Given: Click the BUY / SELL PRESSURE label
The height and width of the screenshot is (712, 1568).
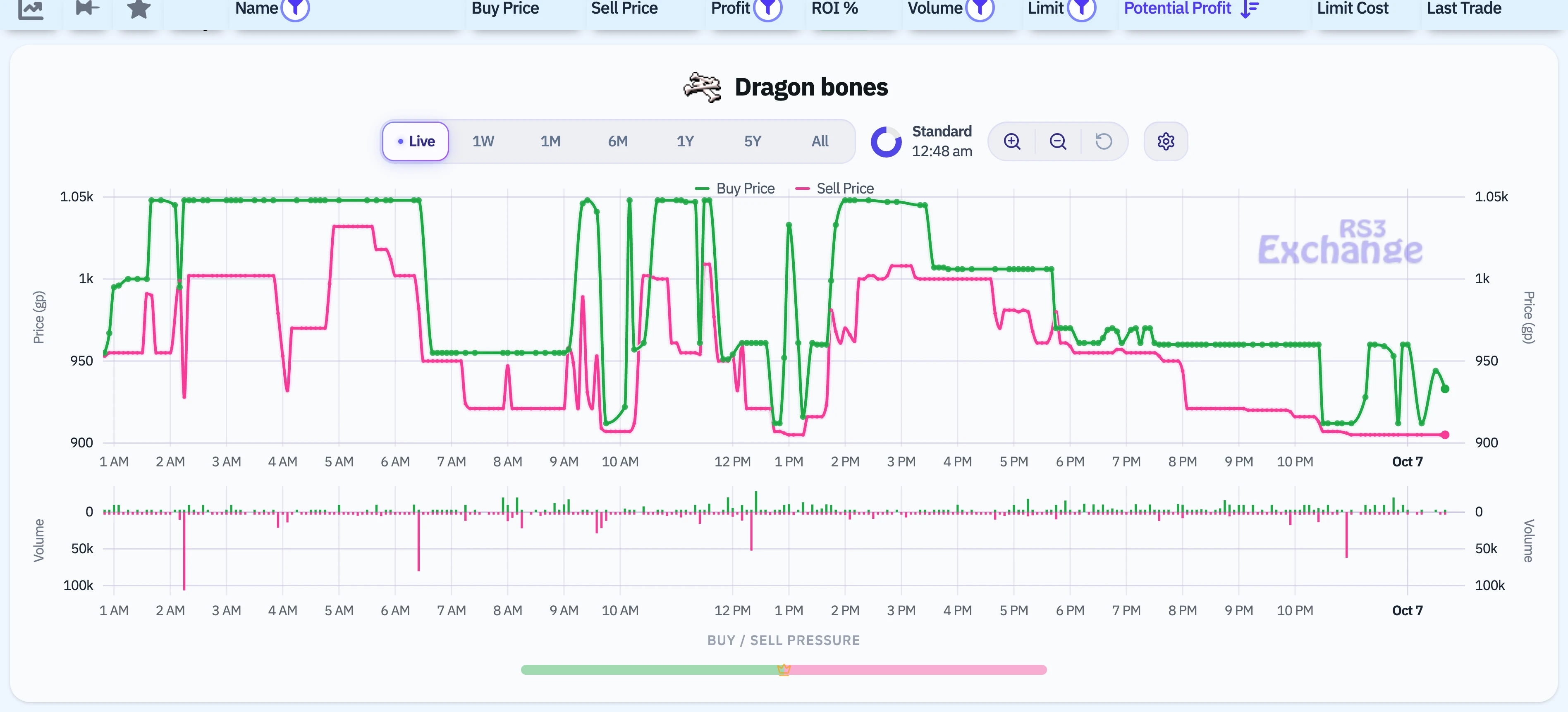Looking at the screenshot, I should click(784, 640).
